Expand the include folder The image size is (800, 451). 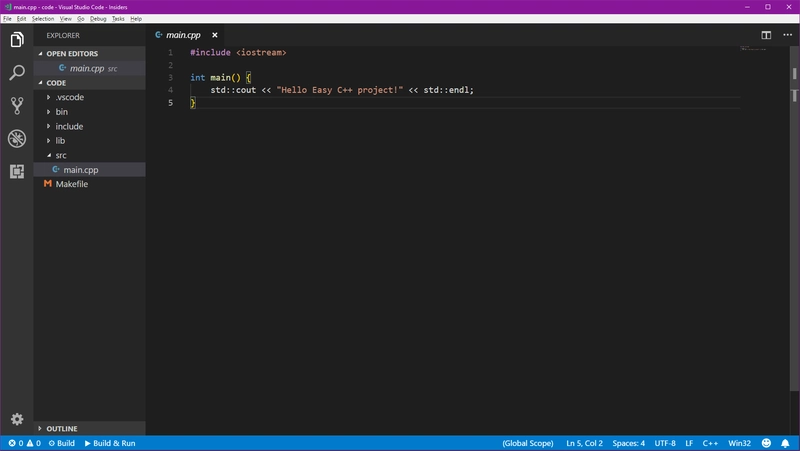(x=69, y=127)
